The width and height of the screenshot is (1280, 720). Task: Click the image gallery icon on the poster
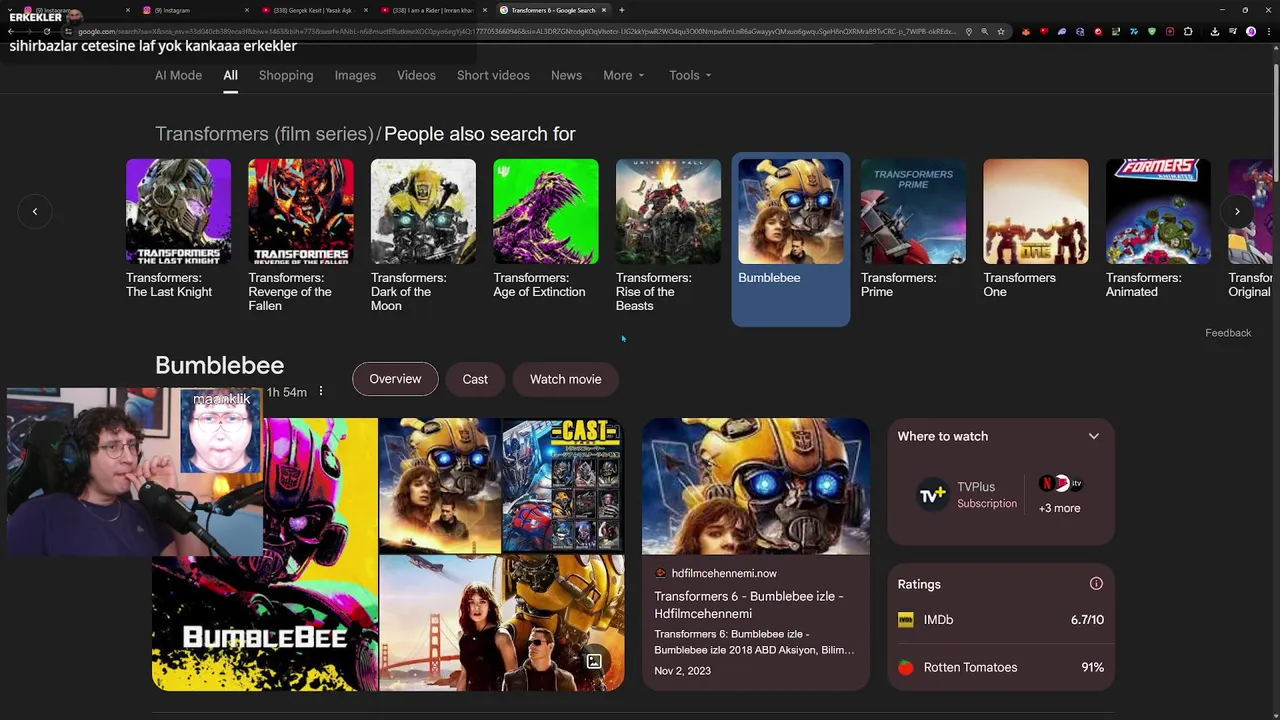pyautogui.click(x=594, y=661)
